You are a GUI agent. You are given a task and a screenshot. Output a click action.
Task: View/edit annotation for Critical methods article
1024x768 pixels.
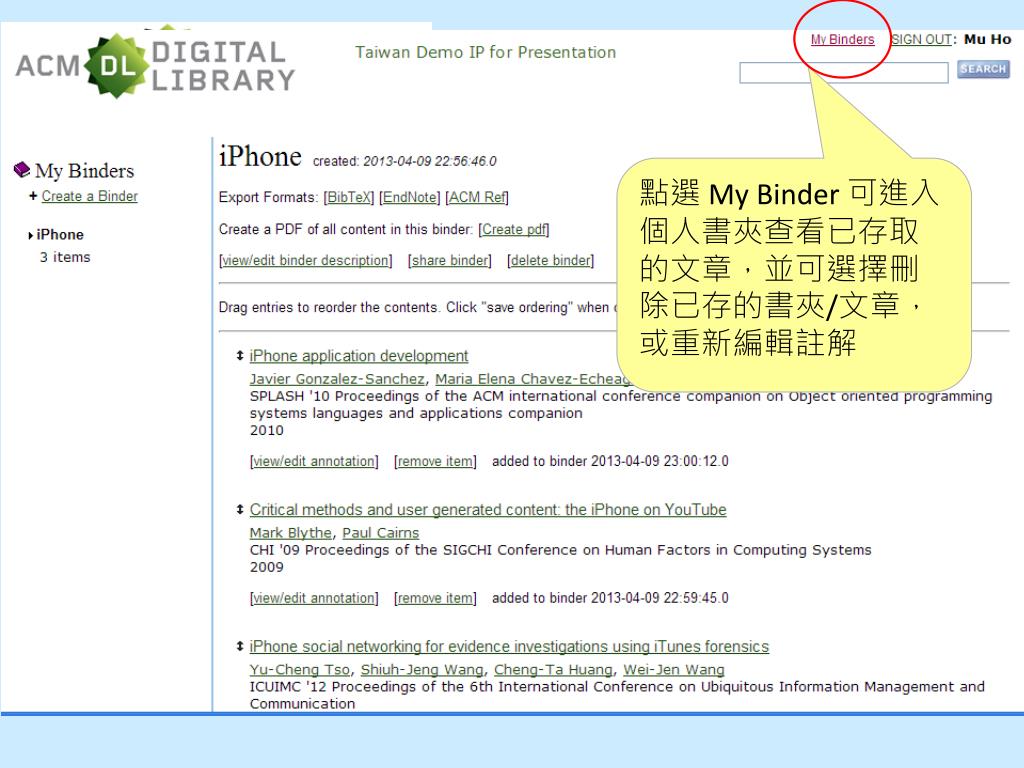[314, 598]
